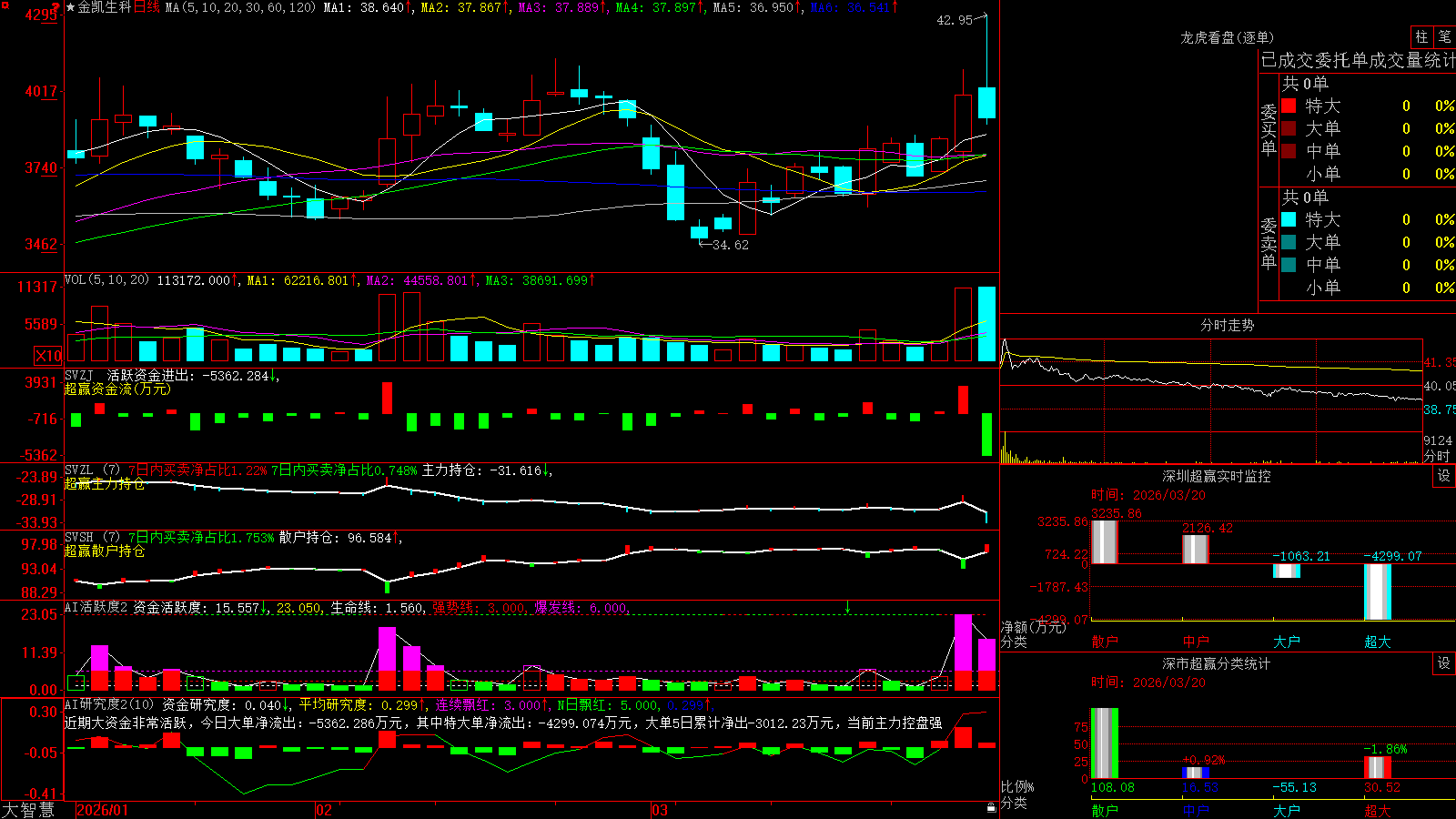Click the 42.95 high price label
The width and height of the screenshot is (1456, 819).
pyautogui.click(x=955, y=20)
